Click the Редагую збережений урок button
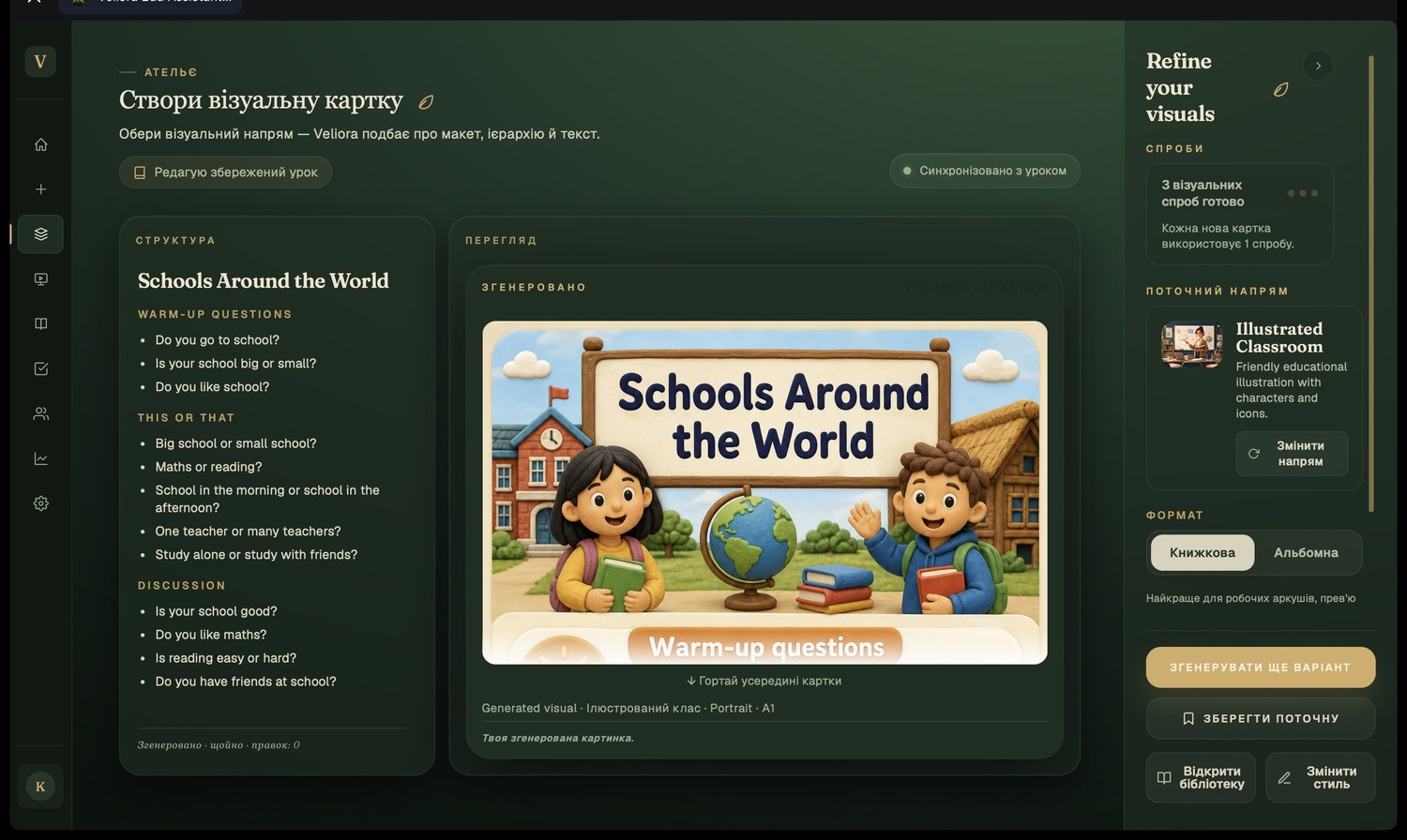1407x840 pixels. [225, 172]
